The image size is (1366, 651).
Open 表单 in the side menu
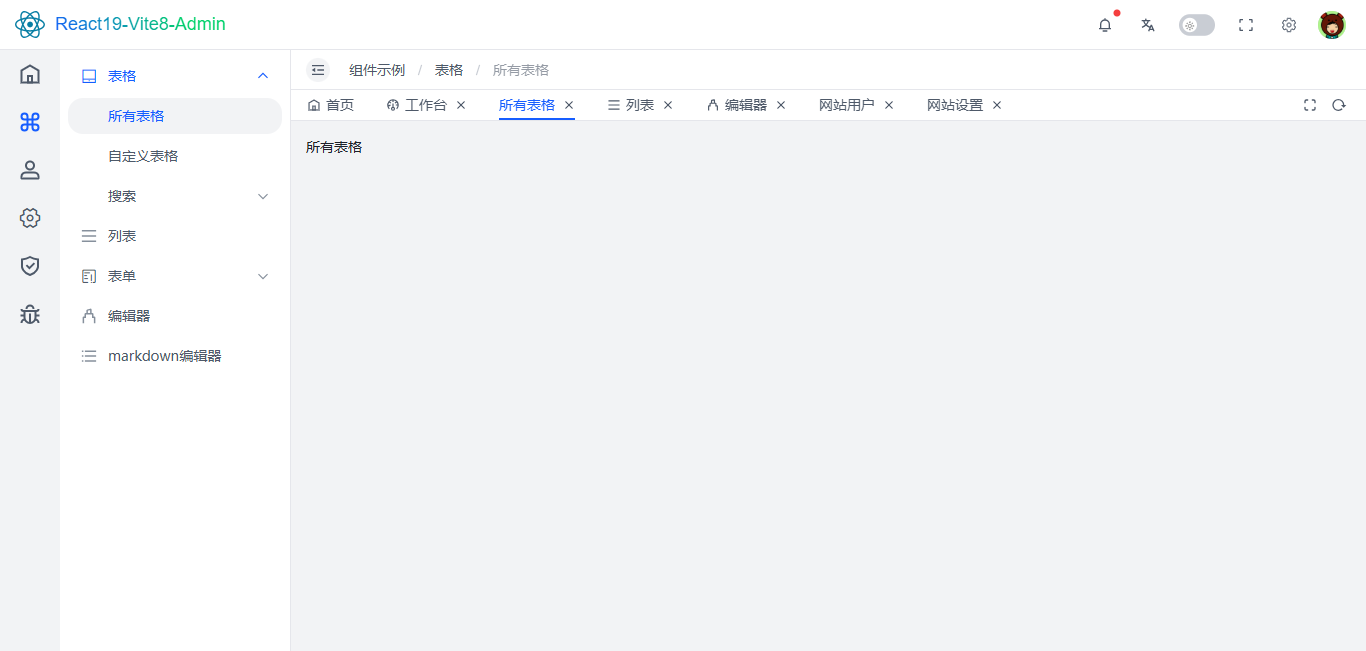click(175, 276)
